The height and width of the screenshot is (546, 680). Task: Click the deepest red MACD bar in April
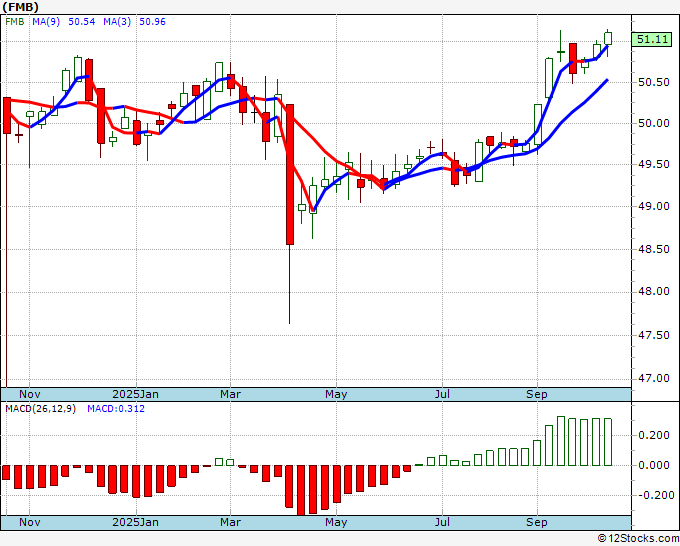tap(301, 490)
